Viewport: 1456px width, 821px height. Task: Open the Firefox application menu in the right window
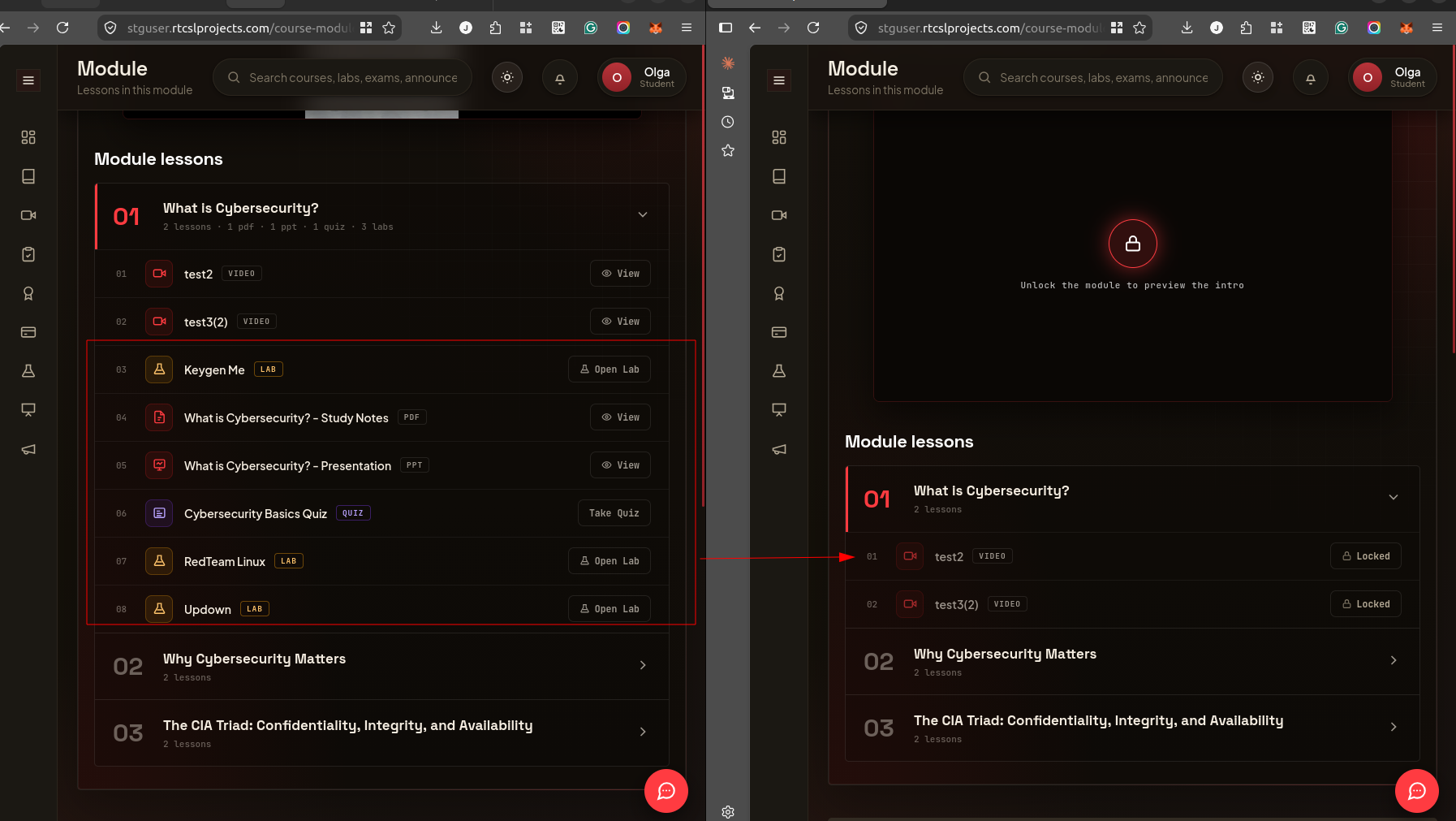tap(1437, 28)
